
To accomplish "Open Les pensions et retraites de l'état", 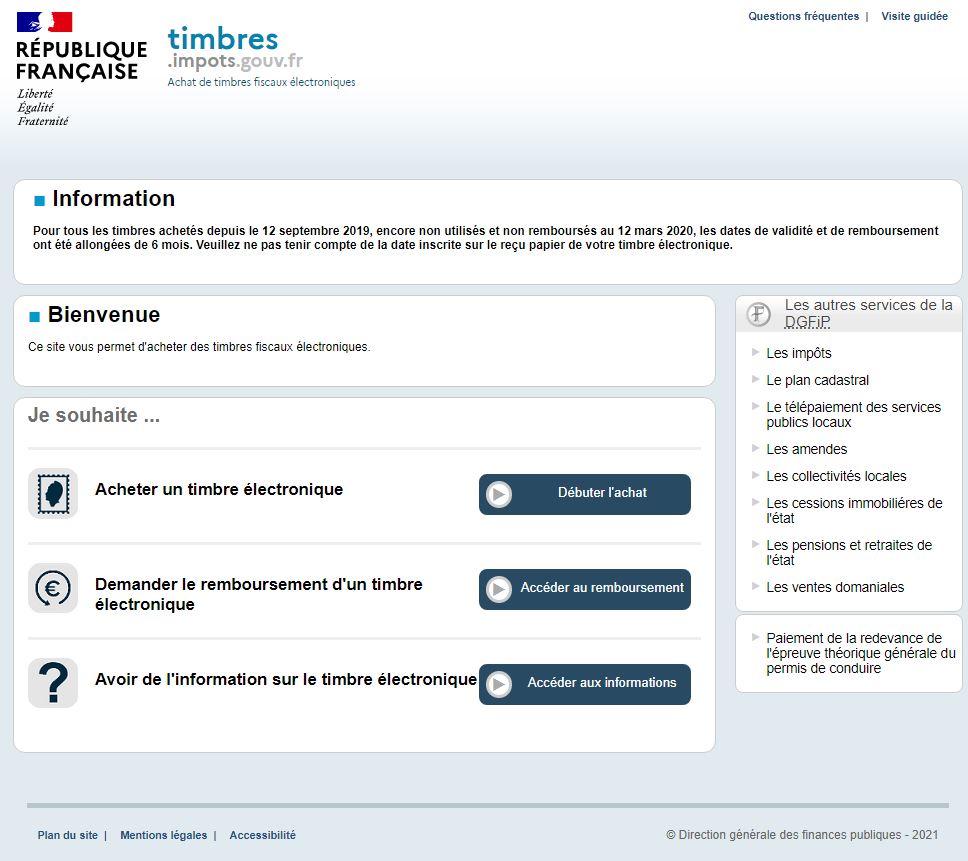I will (849, 552).
